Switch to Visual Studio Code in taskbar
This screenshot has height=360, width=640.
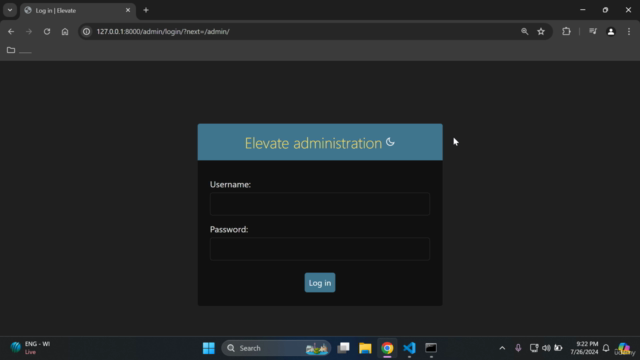[409, 348]
